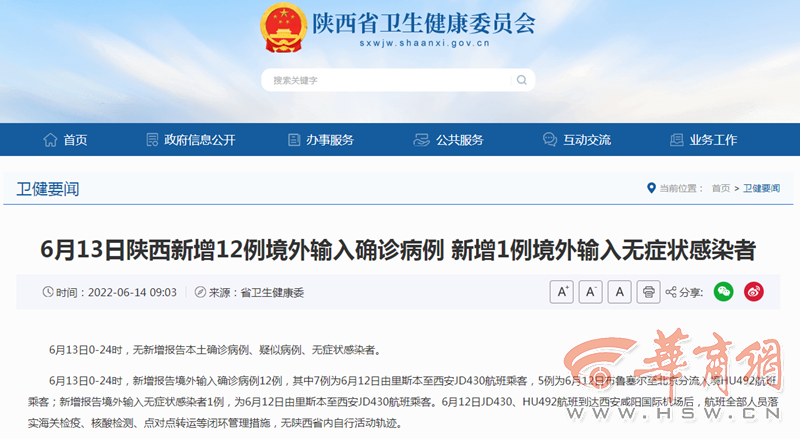
Task: Click the home icon beside 首页
Action: coord(50,140)
